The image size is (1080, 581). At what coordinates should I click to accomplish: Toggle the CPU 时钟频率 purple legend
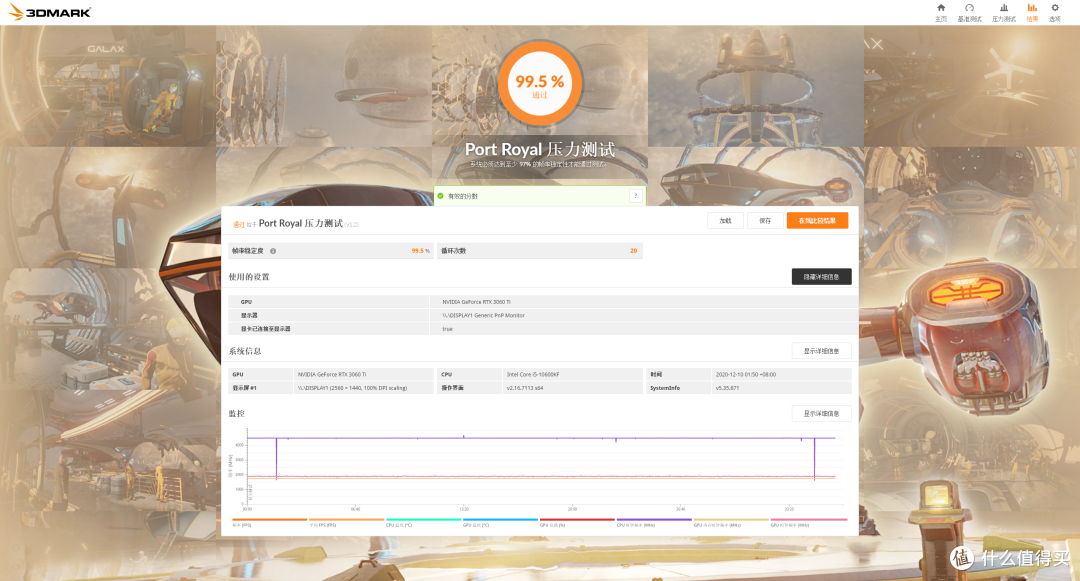[654, 522]
